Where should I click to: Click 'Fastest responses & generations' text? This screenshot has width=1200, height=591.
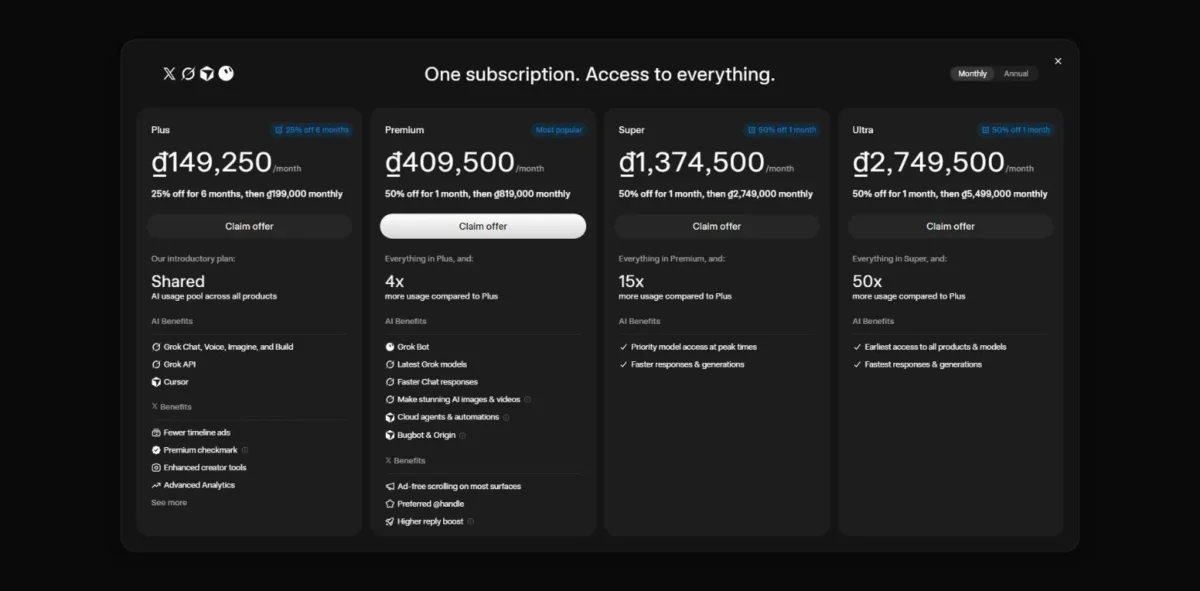923,364
